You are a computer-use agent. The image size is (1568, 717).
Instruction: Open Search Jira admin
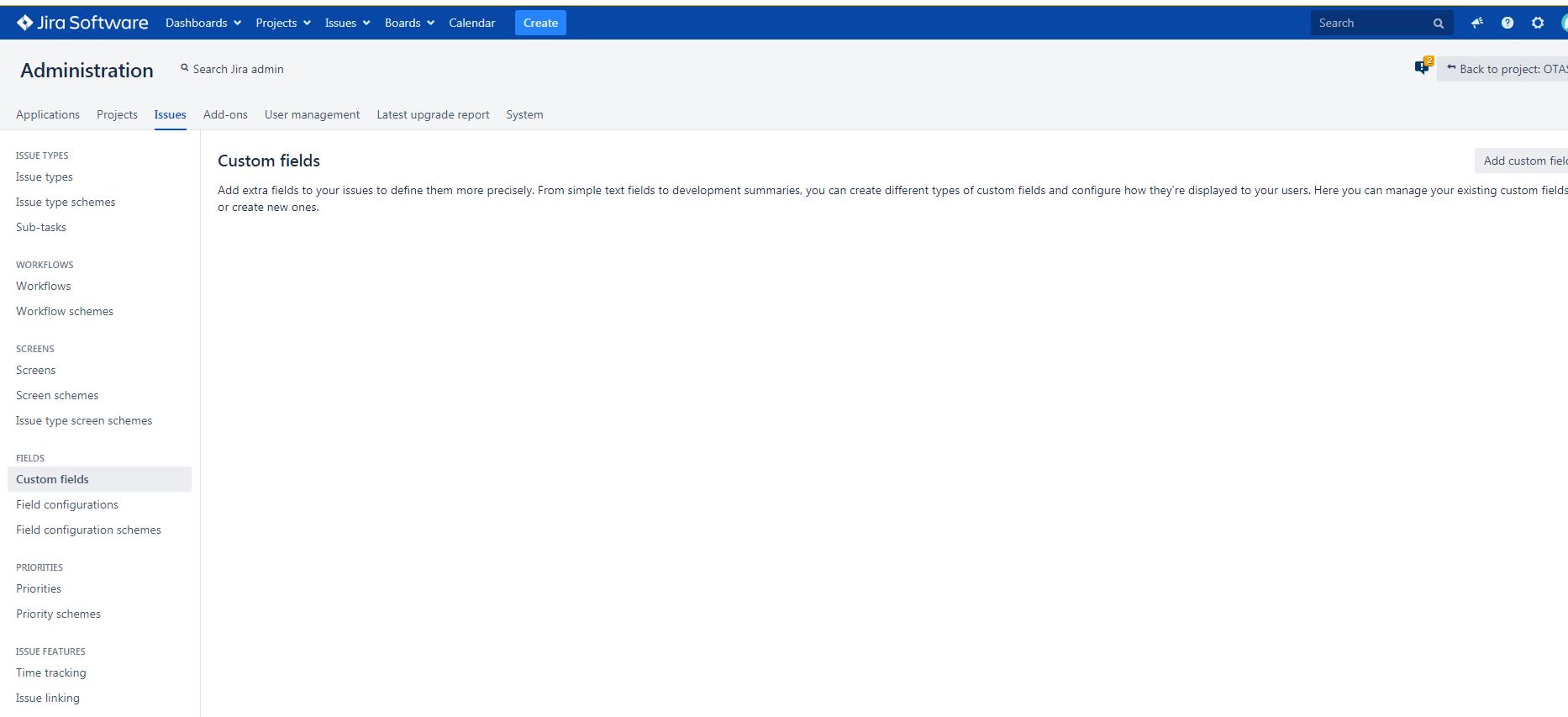click(x=232, y=69)
